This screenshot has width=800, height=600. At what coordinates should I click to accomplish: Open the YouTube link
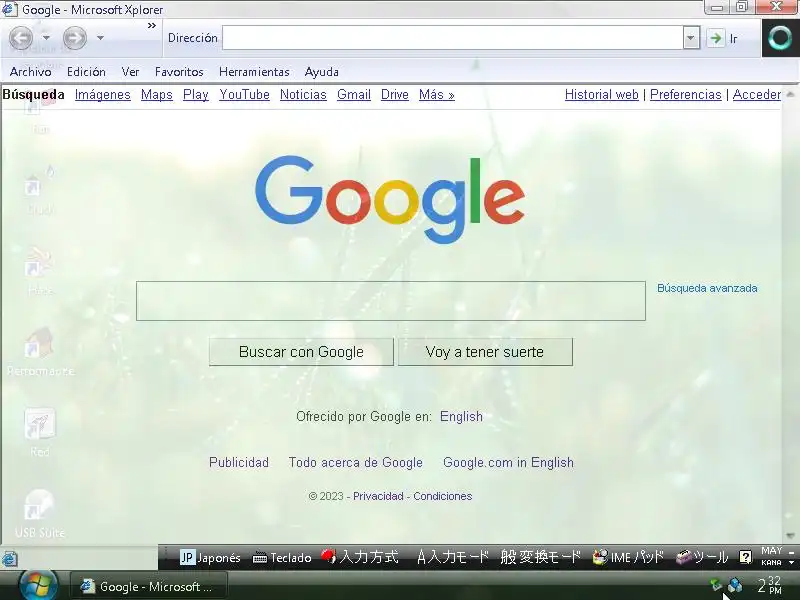[x=244, y=95]
